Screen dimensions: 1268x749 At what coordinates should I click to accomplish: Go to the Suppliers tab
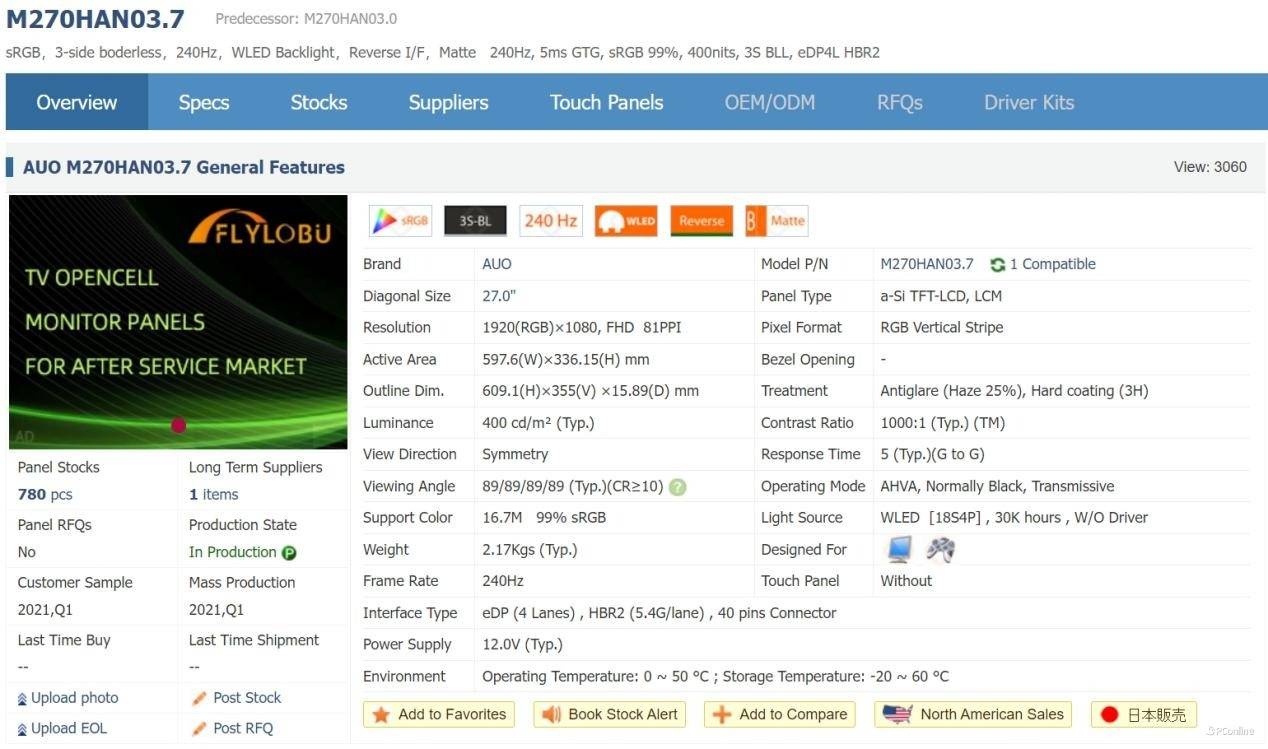(448, 102)
